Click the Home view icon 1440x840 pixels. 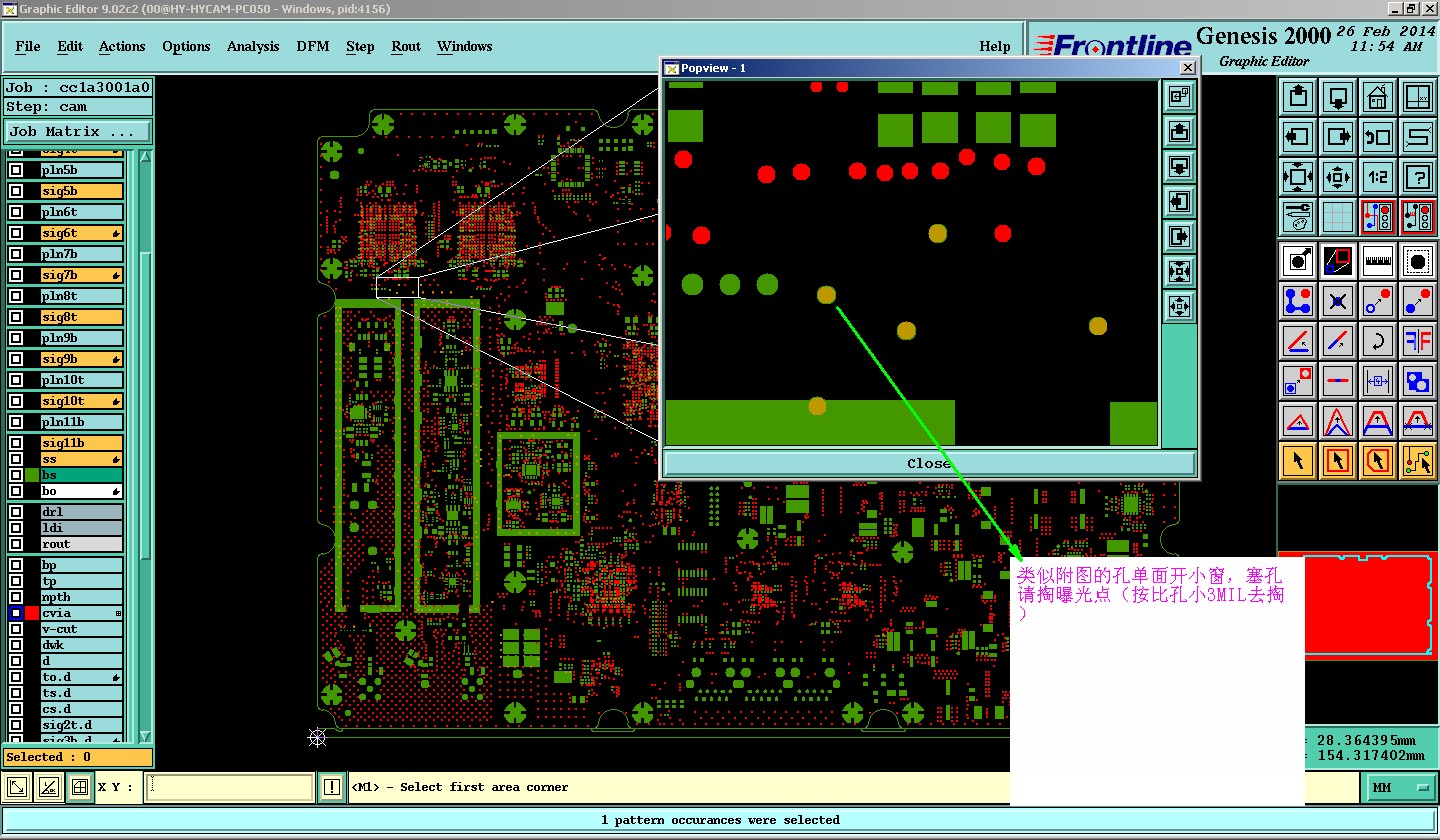pyautogui.click(x=1377, y=97)
